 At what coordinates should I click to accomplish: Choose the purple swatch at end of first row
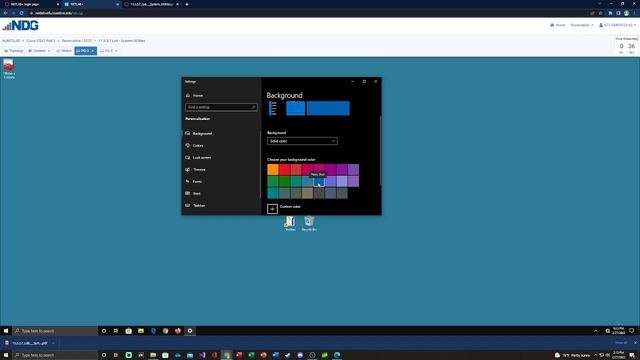coord(353,169)
